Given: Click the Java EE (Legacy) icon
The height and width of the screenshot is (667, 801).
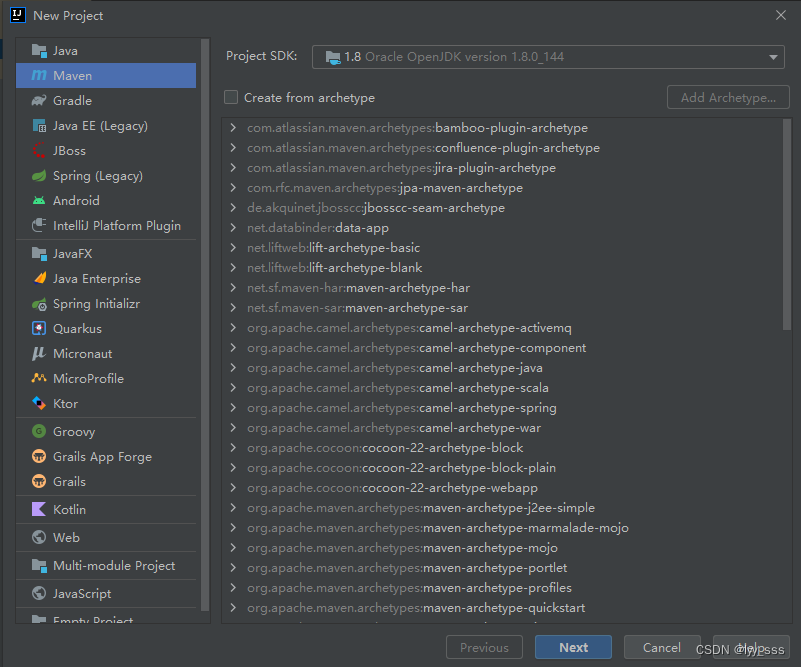Looking at the screenshot, I should tap(39, 126).
